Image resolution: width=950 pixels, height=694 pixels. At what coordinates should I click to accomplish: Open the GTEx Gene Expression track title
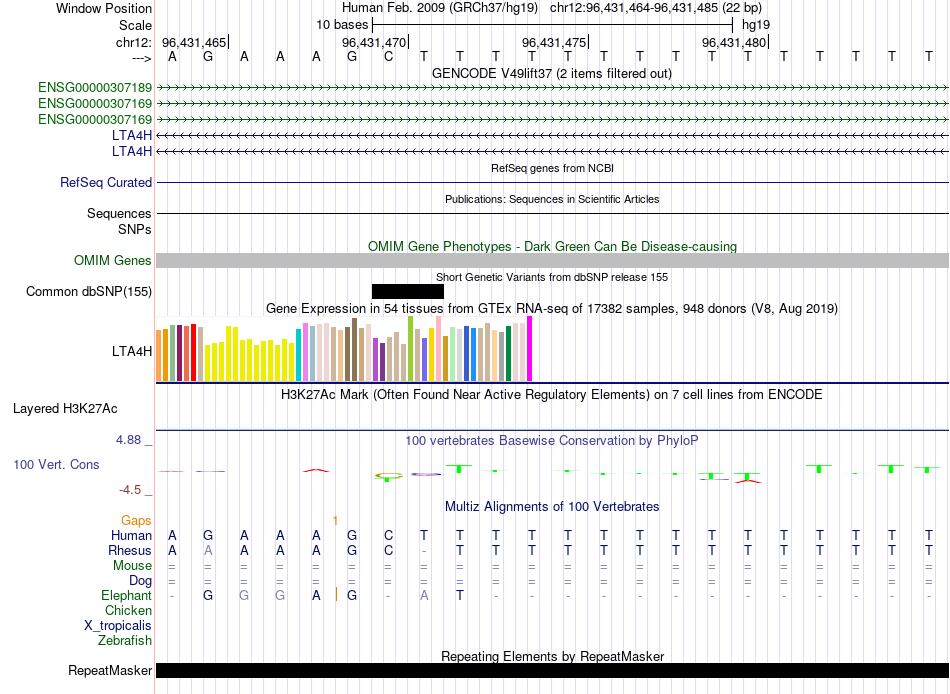[552, 309]
